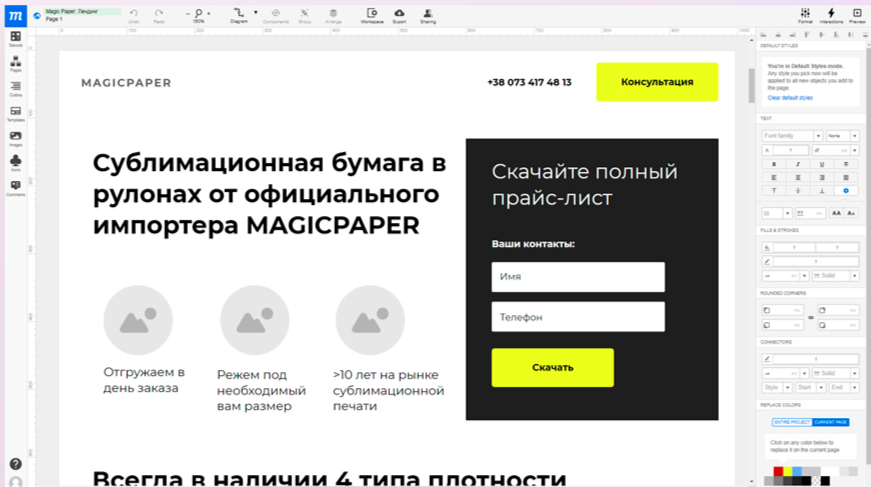Open the Images panel in left sidebar
Image resolution: width=871 pixels, height=487 pixels.
[x=15, y=138]
